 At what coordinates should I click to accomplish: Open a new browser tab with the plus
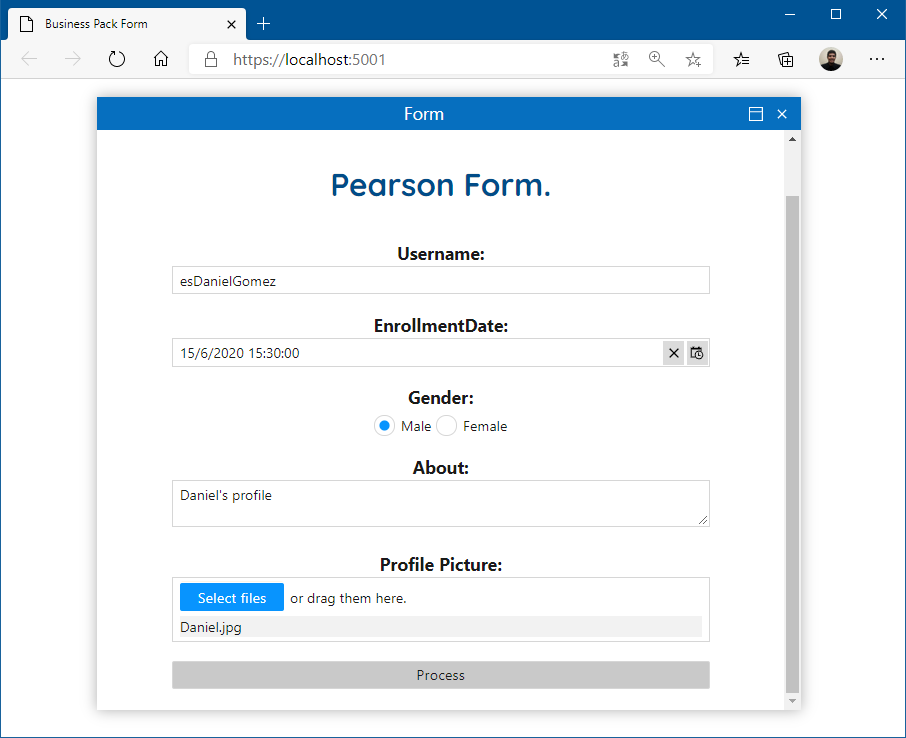click(x=264, y=23)
